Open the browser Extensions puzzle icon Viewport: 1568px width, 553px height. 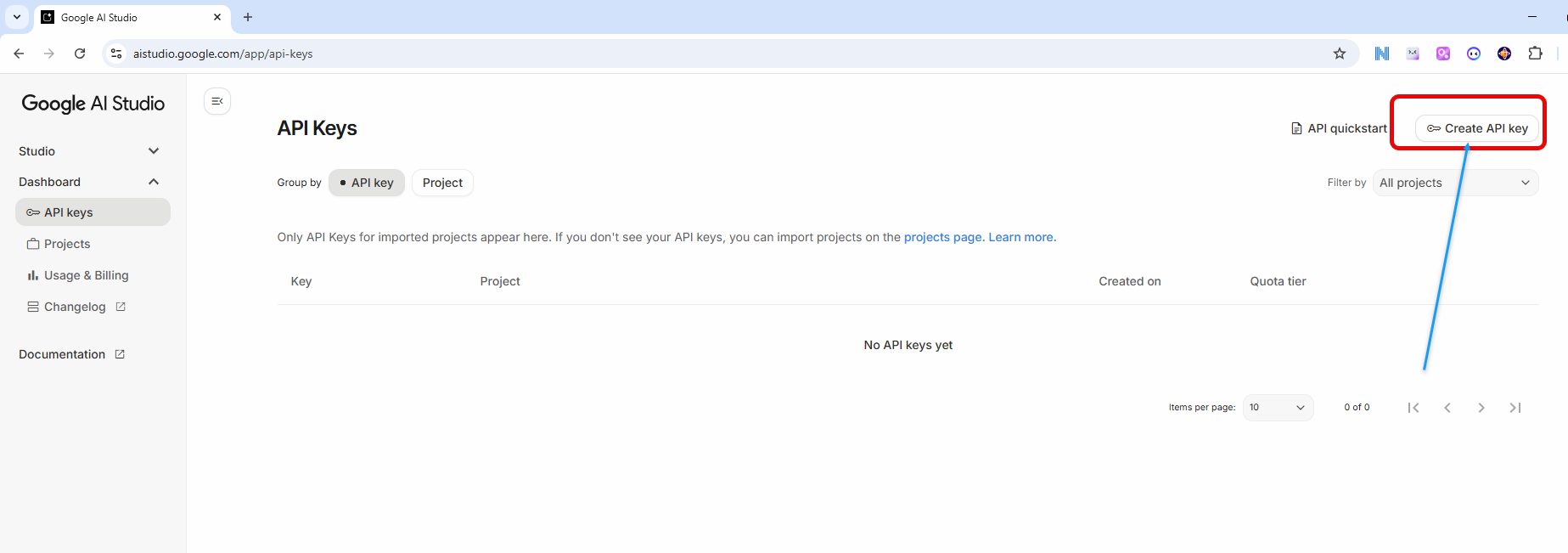1535,54
